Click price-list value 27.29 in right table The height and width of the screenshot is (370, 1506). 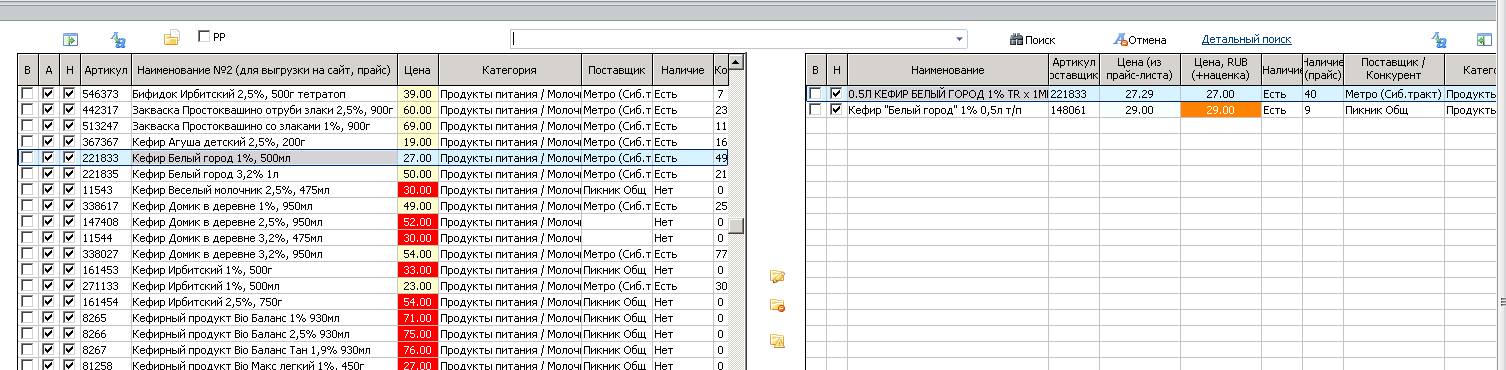point(1140,94)
